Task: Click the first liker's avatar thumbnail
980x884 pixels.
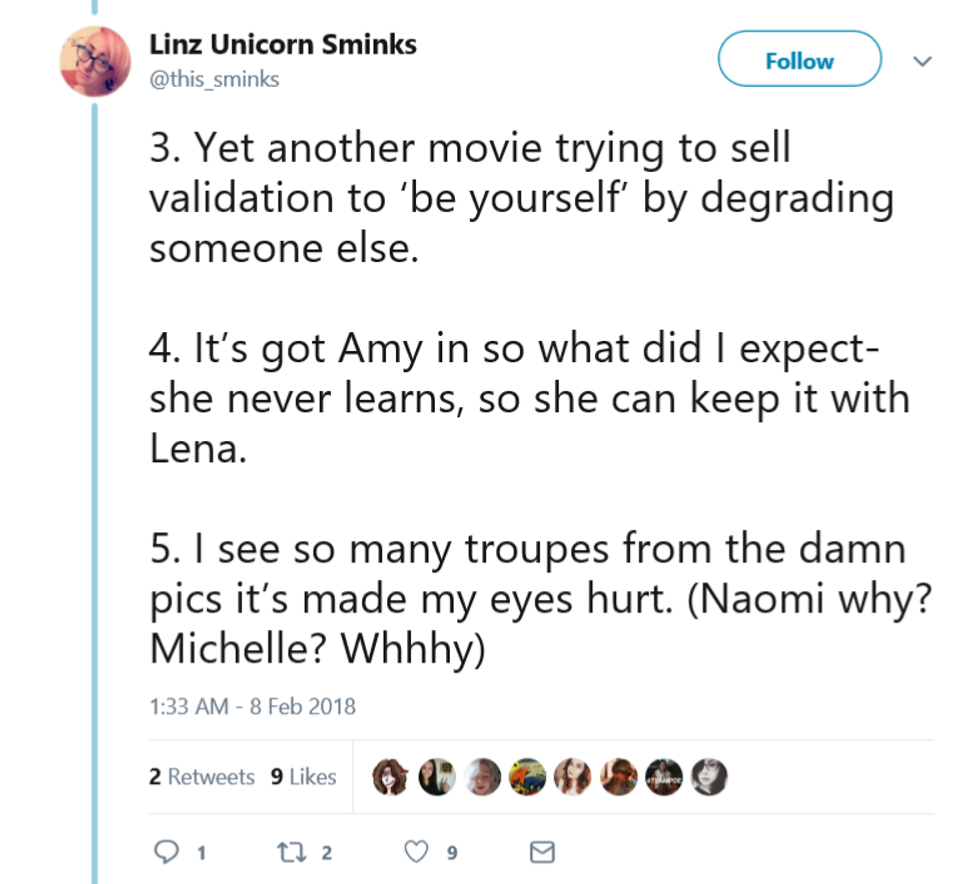Action: coord(388,776)
